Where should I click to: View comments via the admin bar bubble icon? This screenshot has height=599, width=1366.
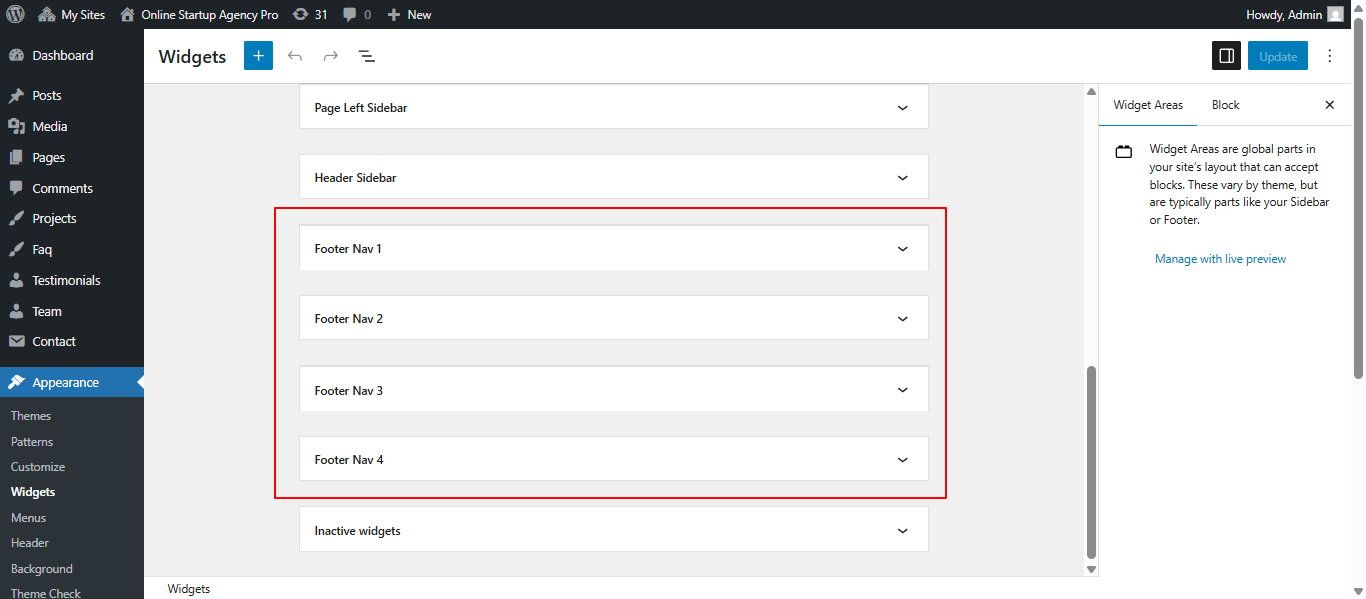[351, 14]
